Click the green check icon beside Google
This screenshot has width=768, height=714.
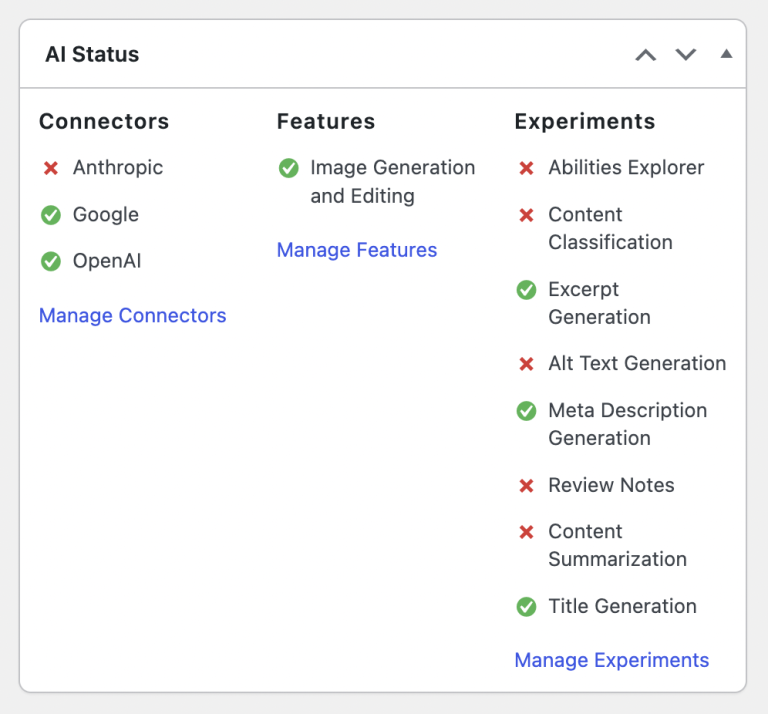coord(51,215)
